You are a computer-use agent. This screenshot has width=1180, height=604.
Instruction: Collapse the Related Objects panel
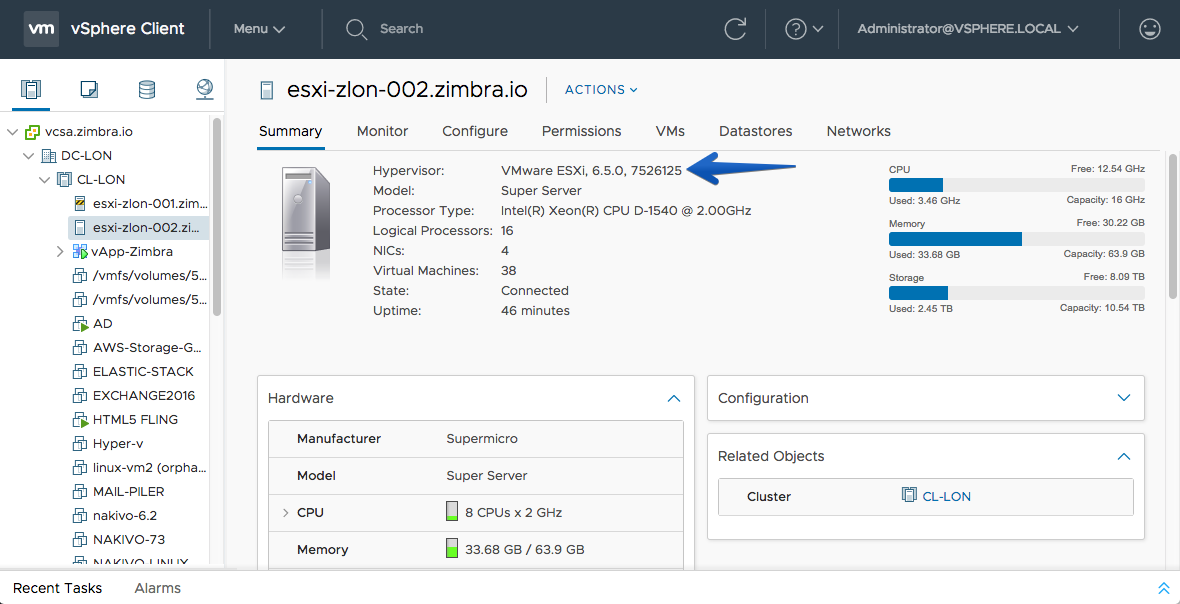(1124, 457)
